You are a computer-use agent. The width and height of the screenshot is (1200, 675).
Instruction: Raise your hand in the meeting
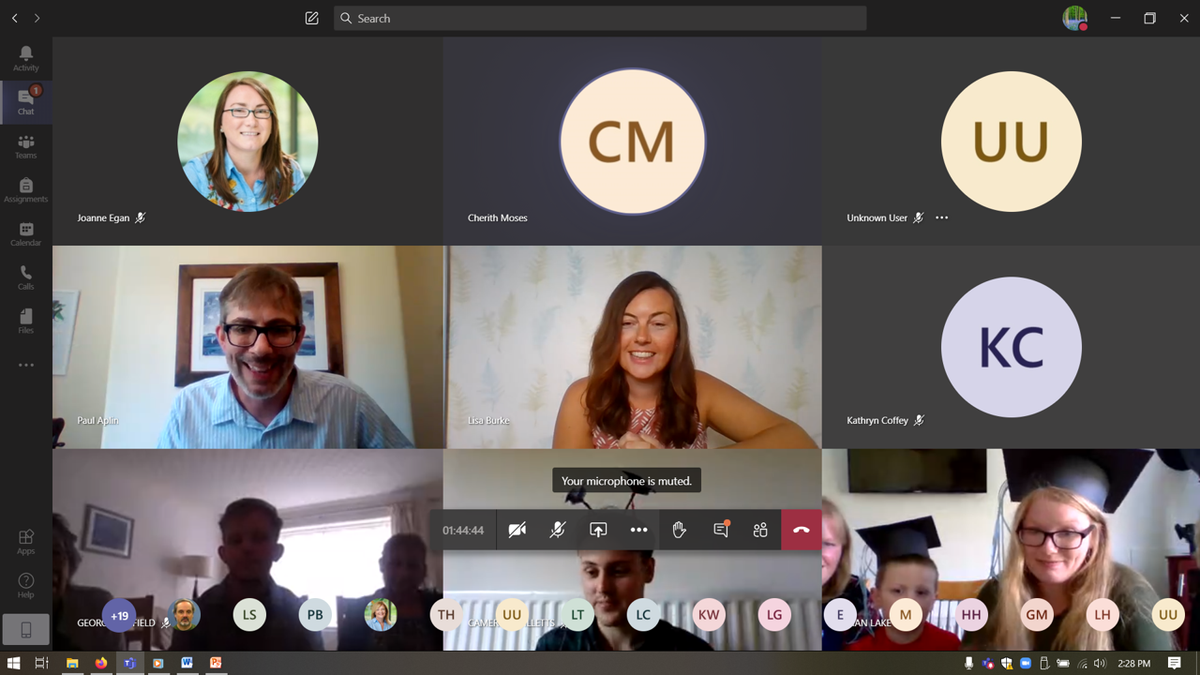(x=679, y=530)
